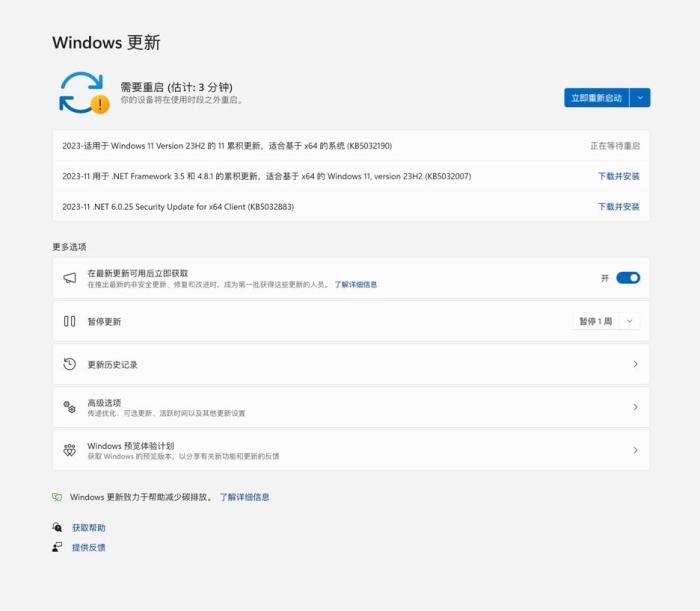The image size is (700, 611).
Task: Click the 你的设备将在使用时段之外重启 subtitle
Action: pos(182,100)
